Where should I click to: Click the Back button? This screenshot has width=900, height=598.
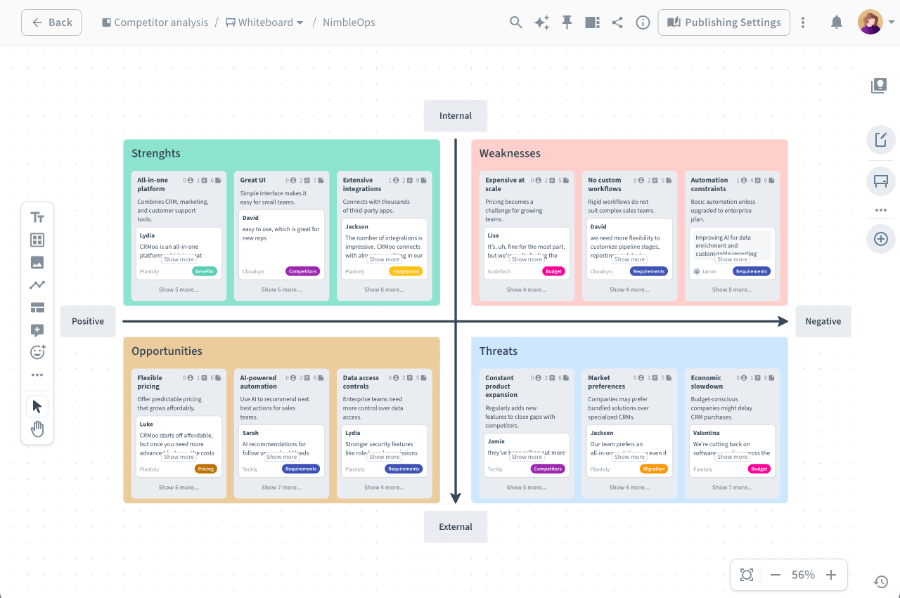pyautogui.click(x=52, y=22)
